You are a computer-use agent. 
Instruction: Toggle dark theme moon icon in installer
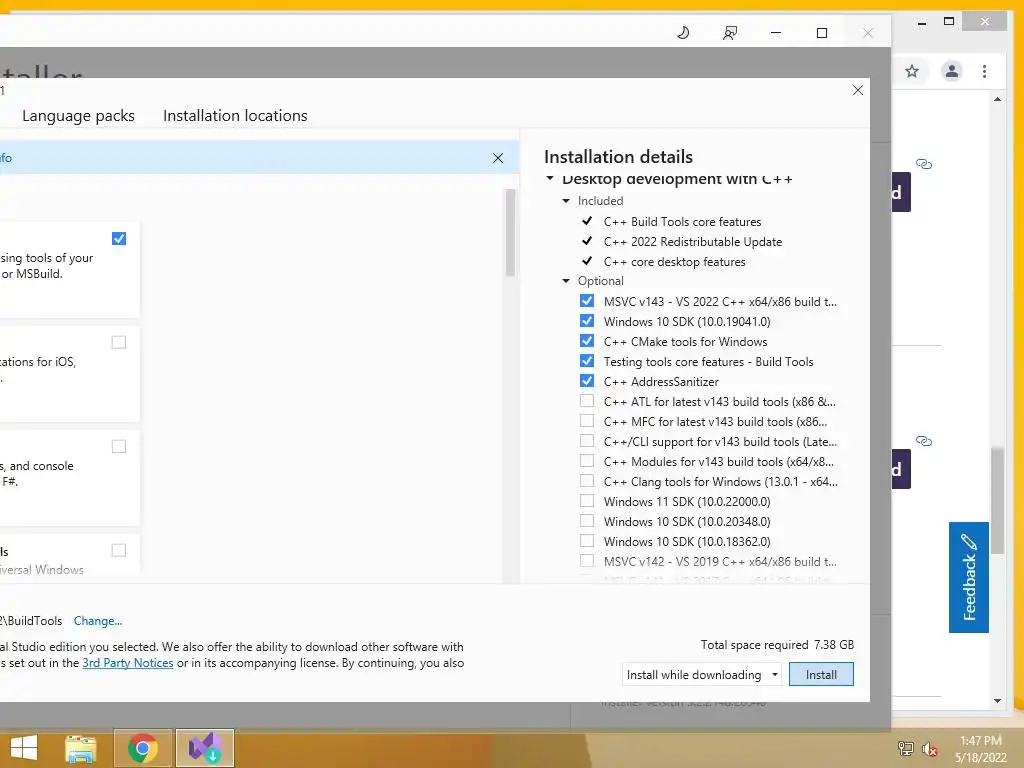pyautogui.click(x=683, y=33)
